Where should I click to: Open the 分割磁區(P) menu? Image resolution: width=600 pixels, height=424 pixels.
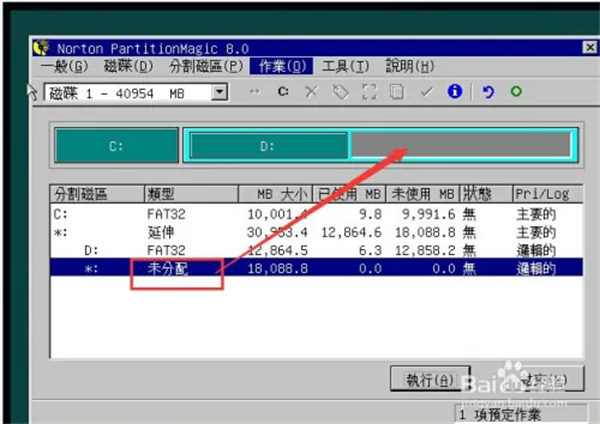click(x=206, y=67)
